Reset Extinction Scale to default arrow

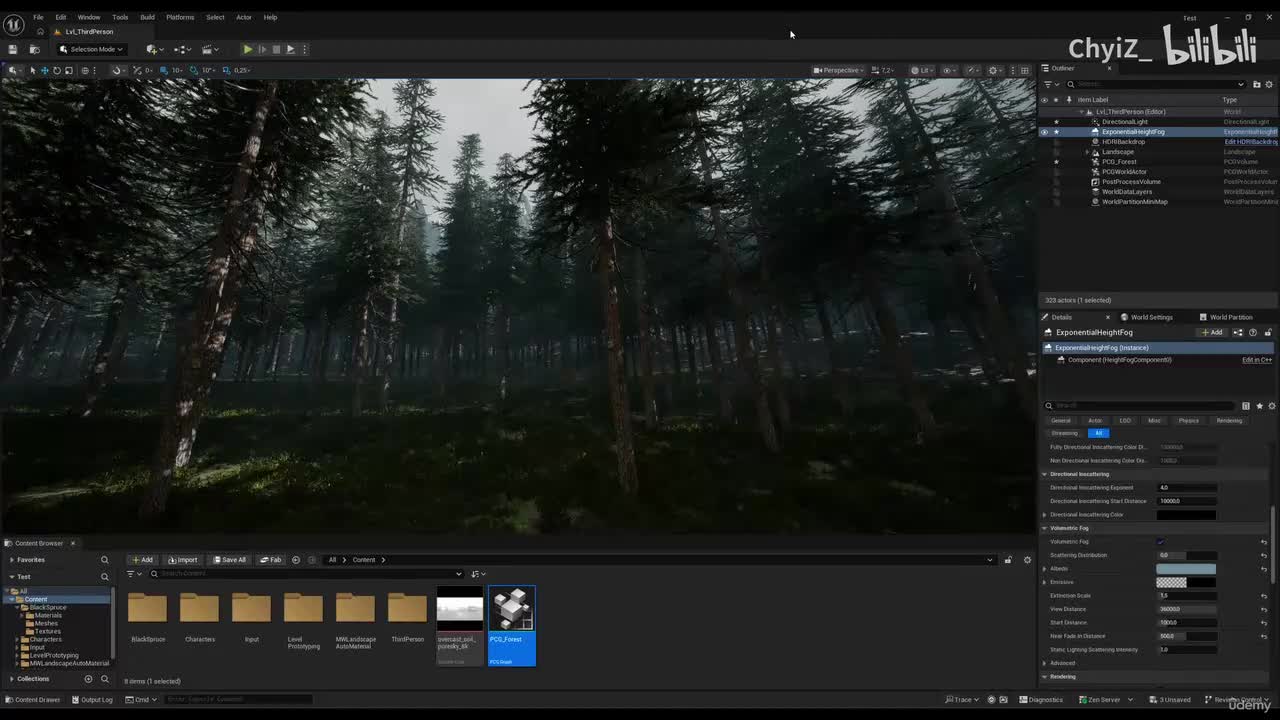[x=1264, y=596]
